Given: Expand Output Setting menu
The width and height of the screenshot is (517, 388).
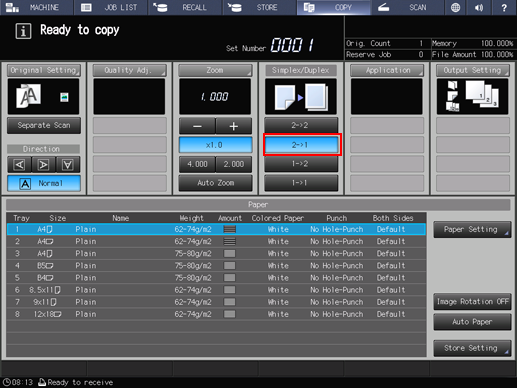Looking at the screenshot, I should (x=473, y=70).
